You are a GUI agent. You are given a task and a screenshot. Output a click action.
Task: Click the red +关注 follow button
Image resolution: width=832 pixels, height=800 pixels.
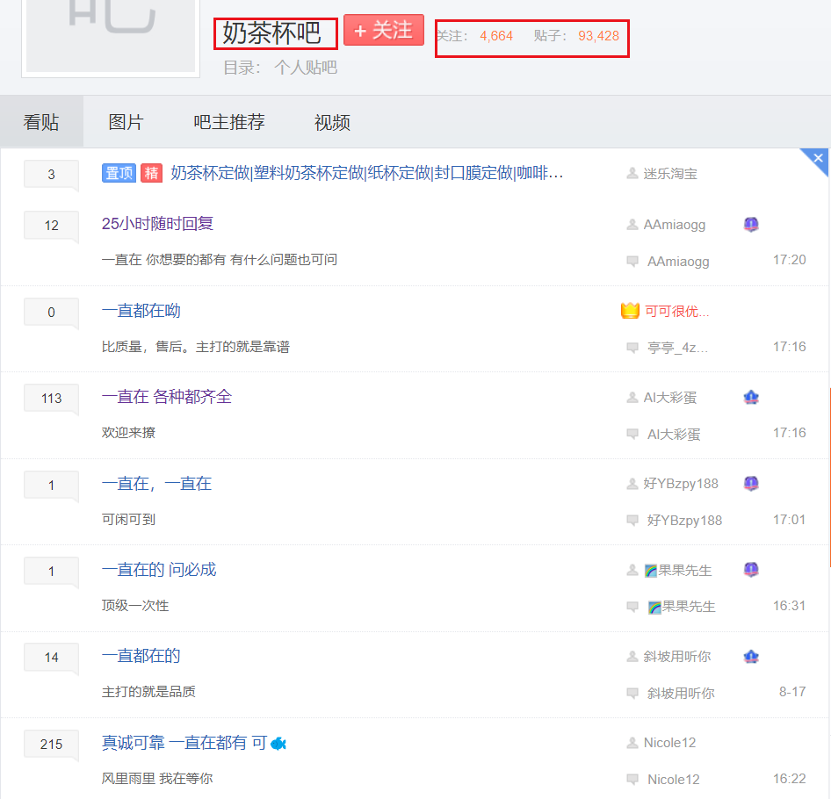click(x=383, y=31)
